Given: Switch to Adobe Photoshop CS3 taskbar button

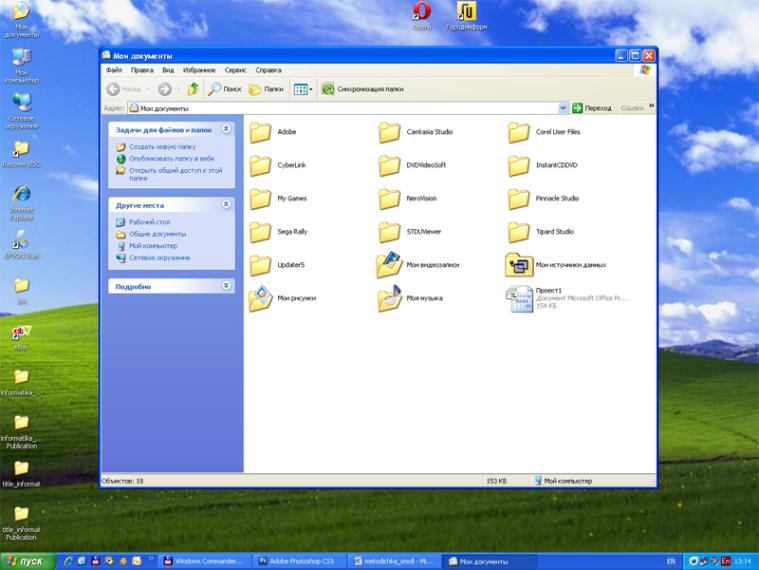Looking at the screenshot, I should (x=300, y=561).
